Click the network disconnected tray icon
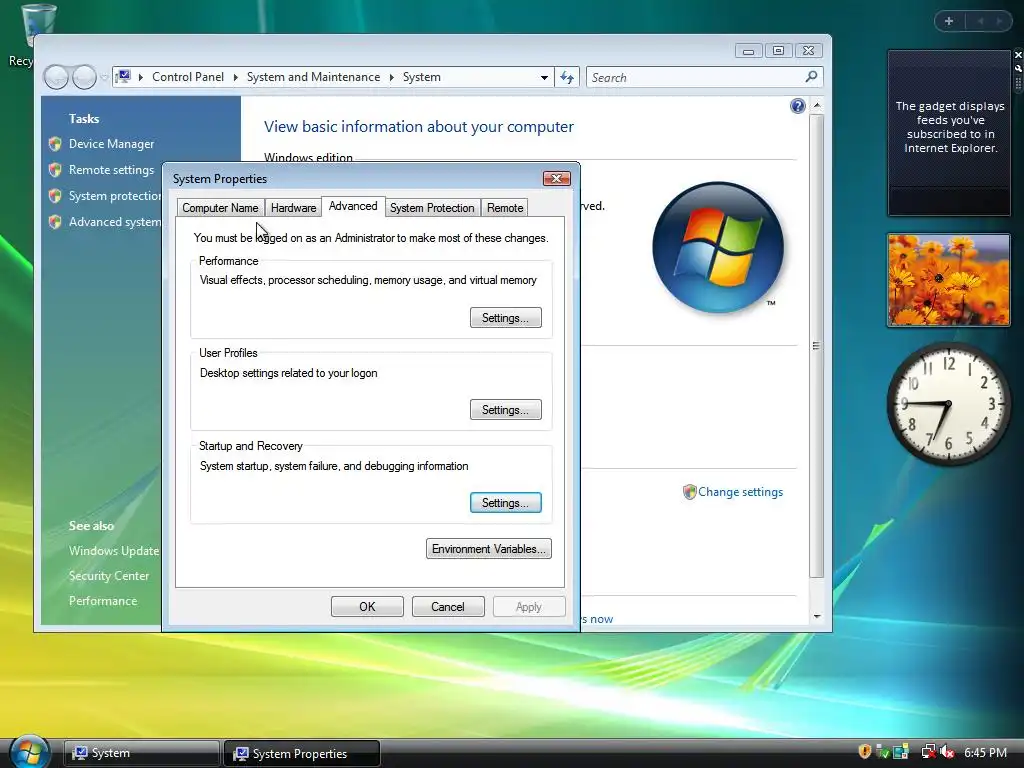Image resolution: width=1024 pixels, height=768 pixels. (x=928, y=752)
